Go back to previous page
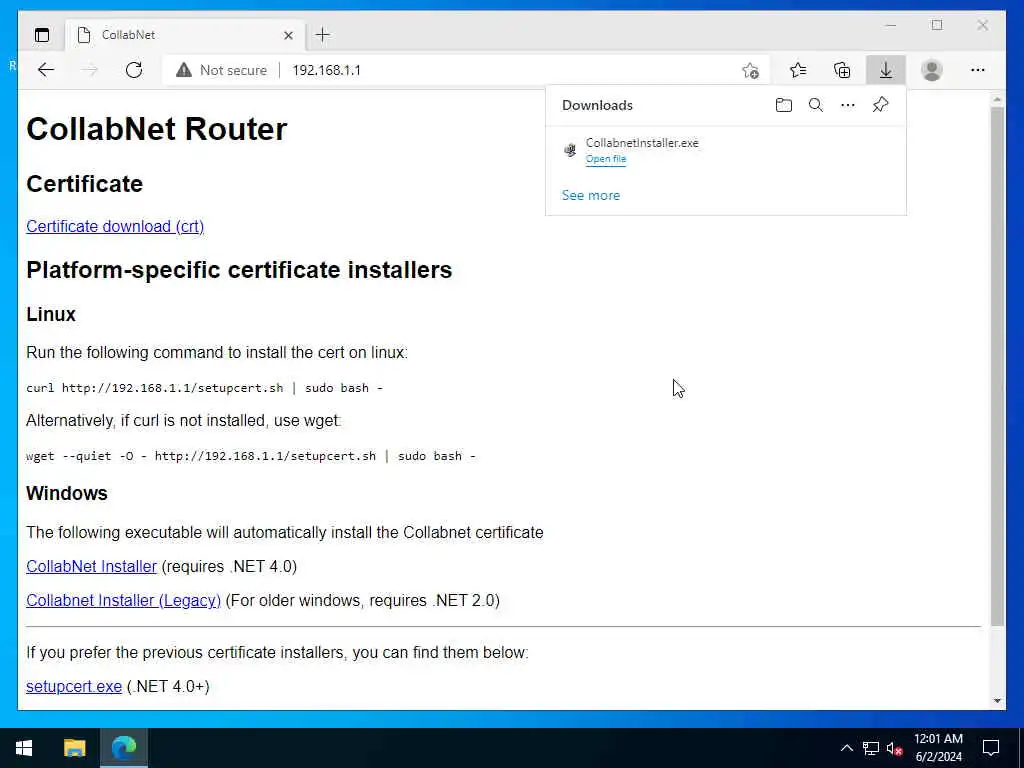This screenshot has height=768, width=1024. (46, 70)
